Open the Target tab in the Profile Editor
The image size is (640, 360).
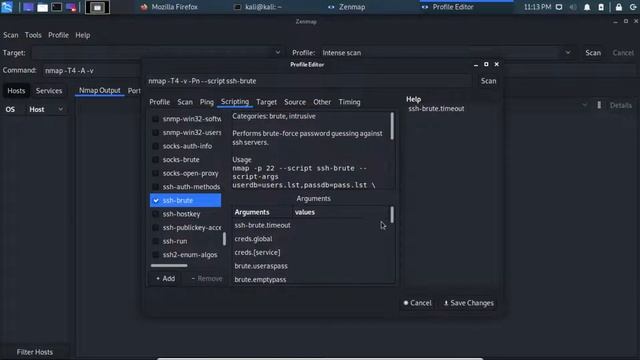click(266, 102)
